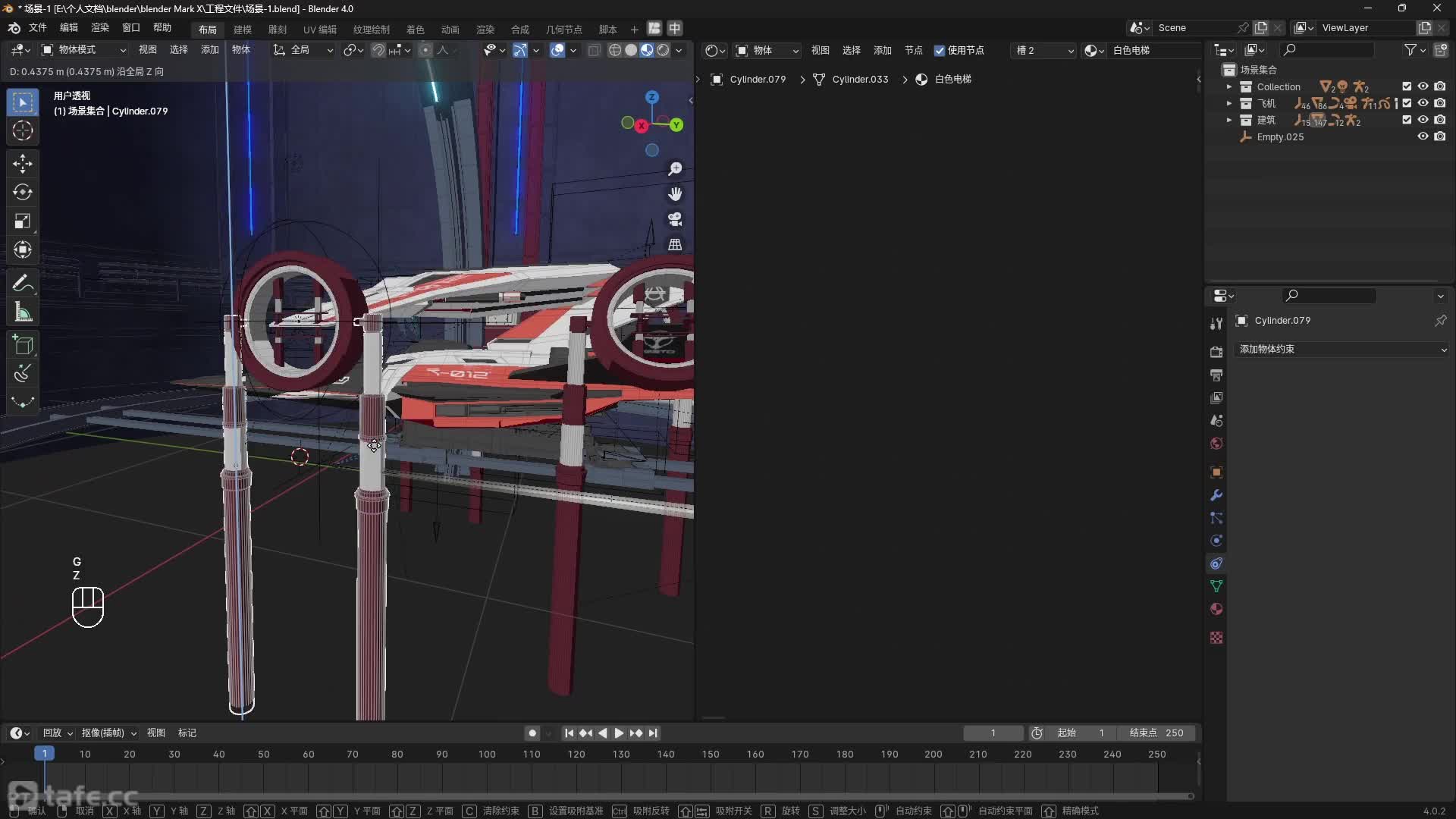Open the 编辑 menu
The height and width of the screenshot is (819, 1456).
69,27
